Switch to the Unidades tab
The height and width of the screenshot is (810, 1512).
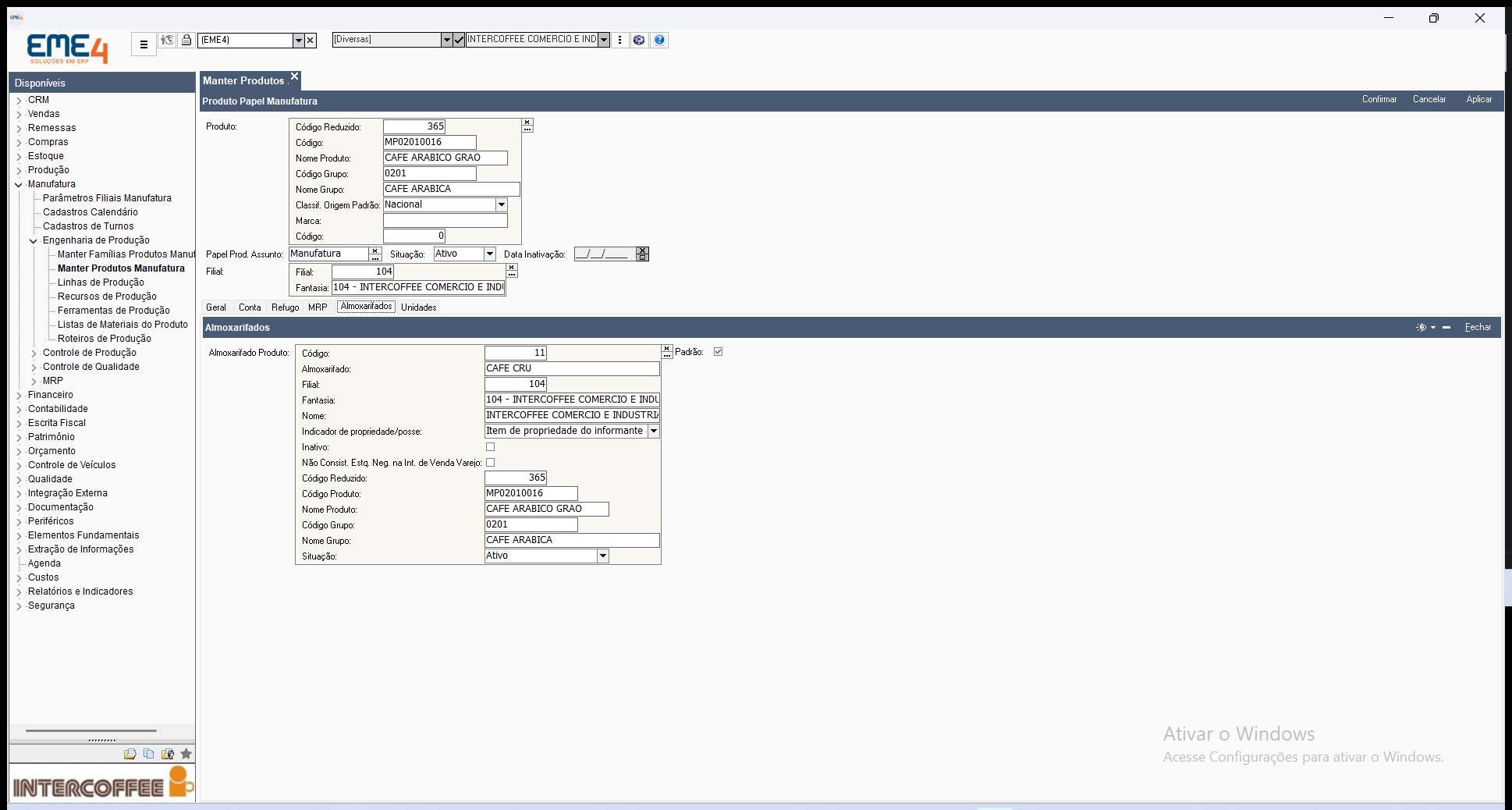tap(419, 307)
